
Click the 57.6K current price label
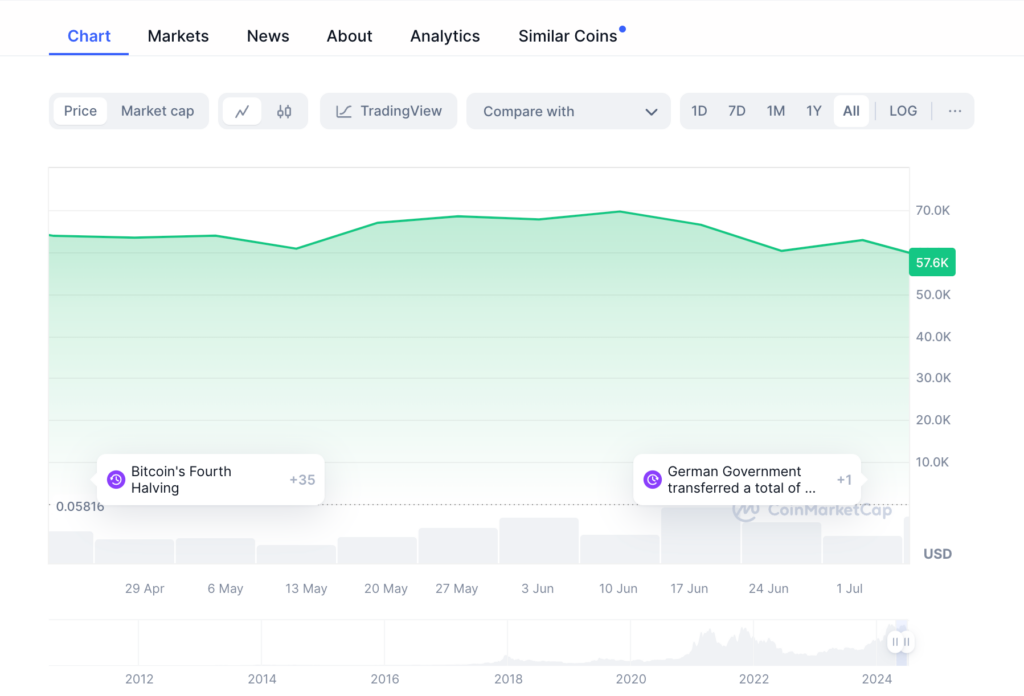point(932,262)
